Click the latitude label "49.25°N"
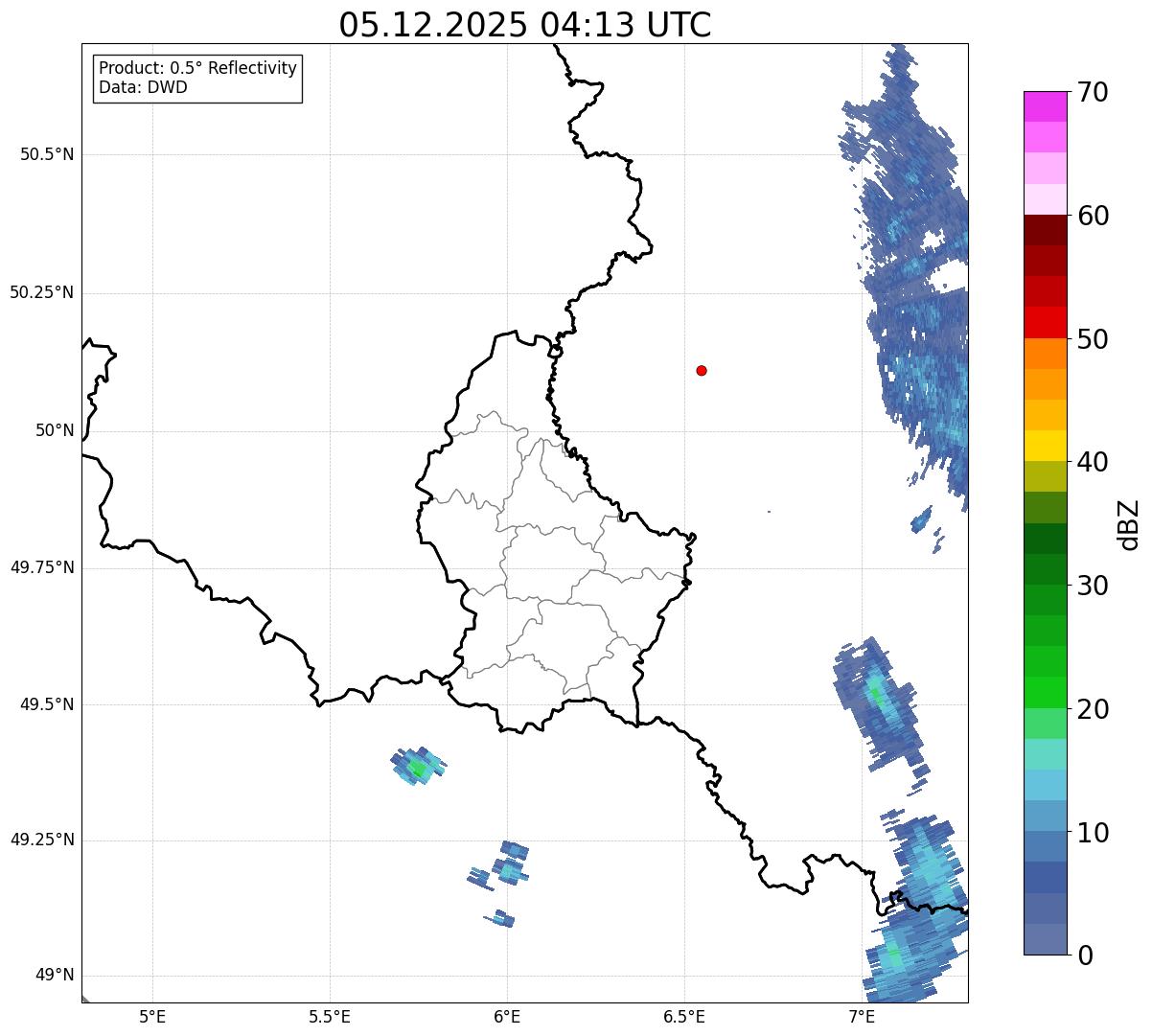 42,840
